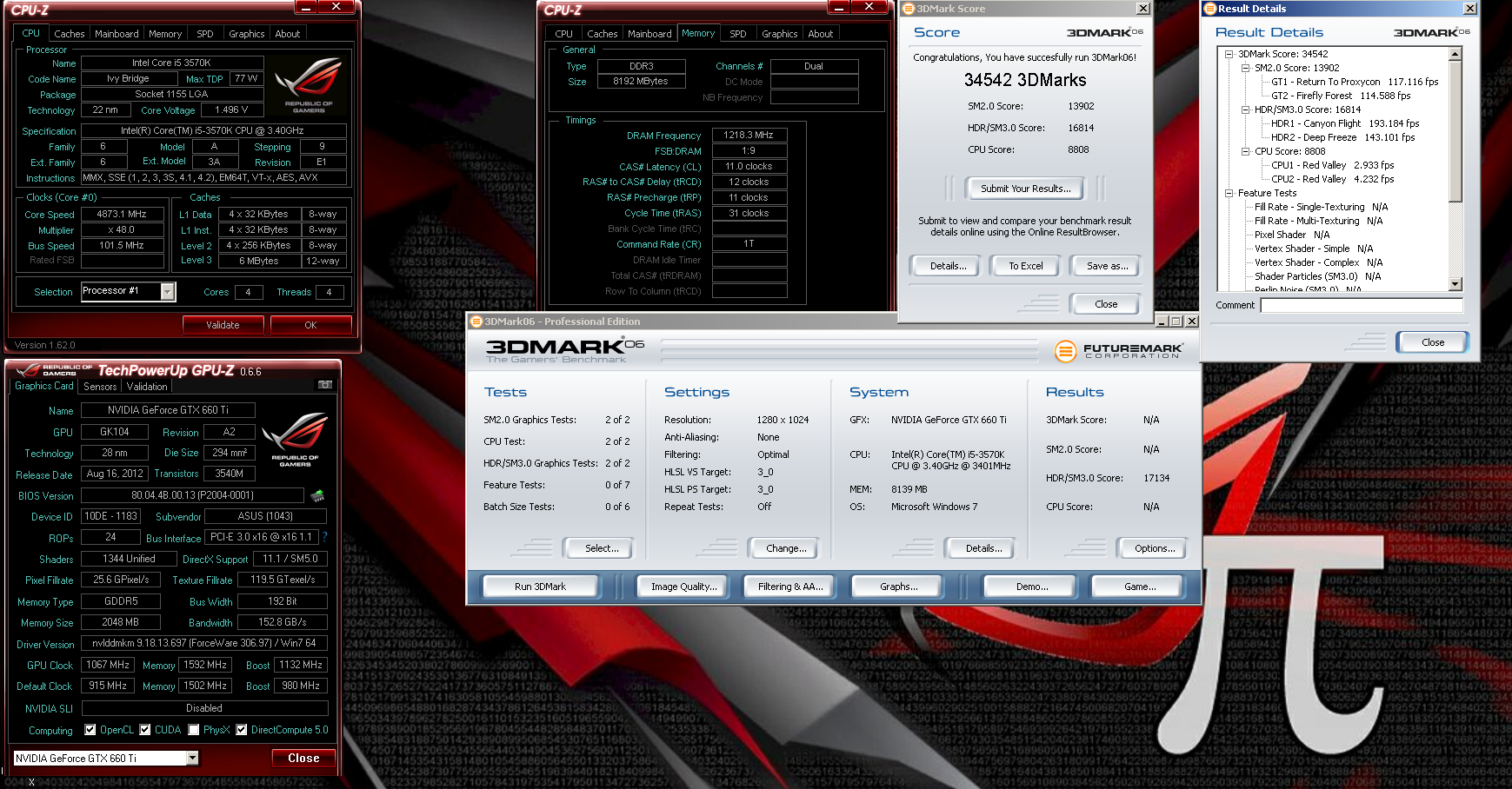1512x789 pixels.
Task: Open the About tab in the left CPU-Z window
Action: [x=287, y=34]
